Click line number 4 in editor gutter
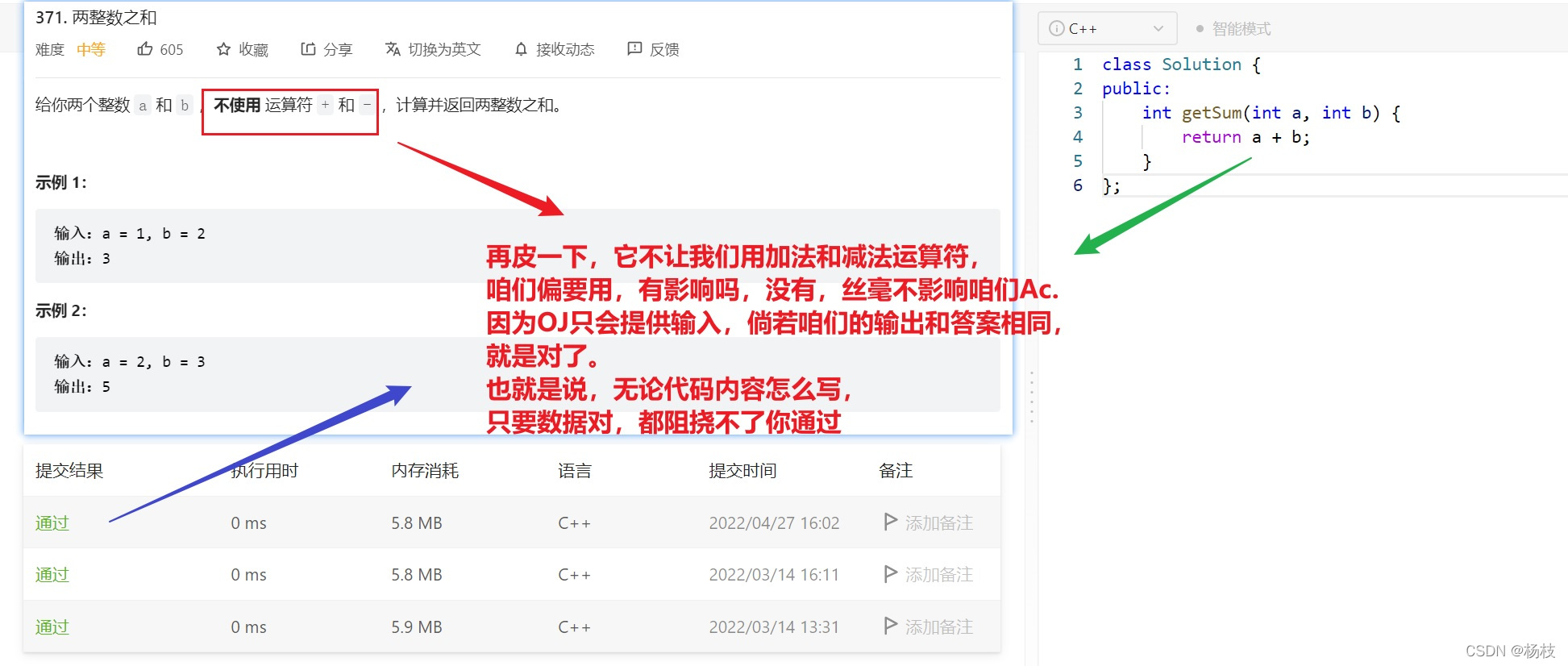 click(x=1078, y=137)
